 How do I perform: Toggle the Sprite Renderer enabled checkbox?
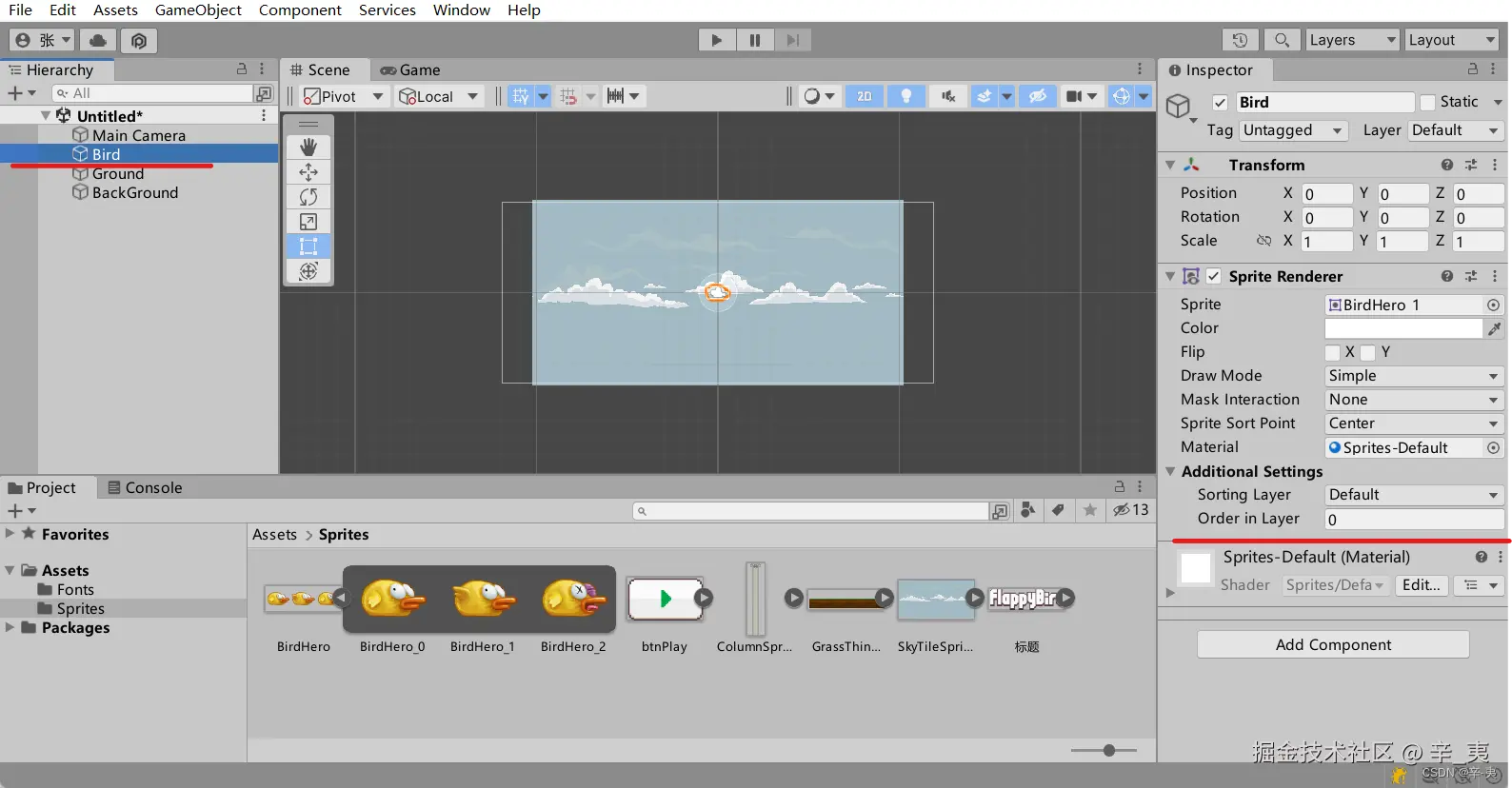[1214, 277]
